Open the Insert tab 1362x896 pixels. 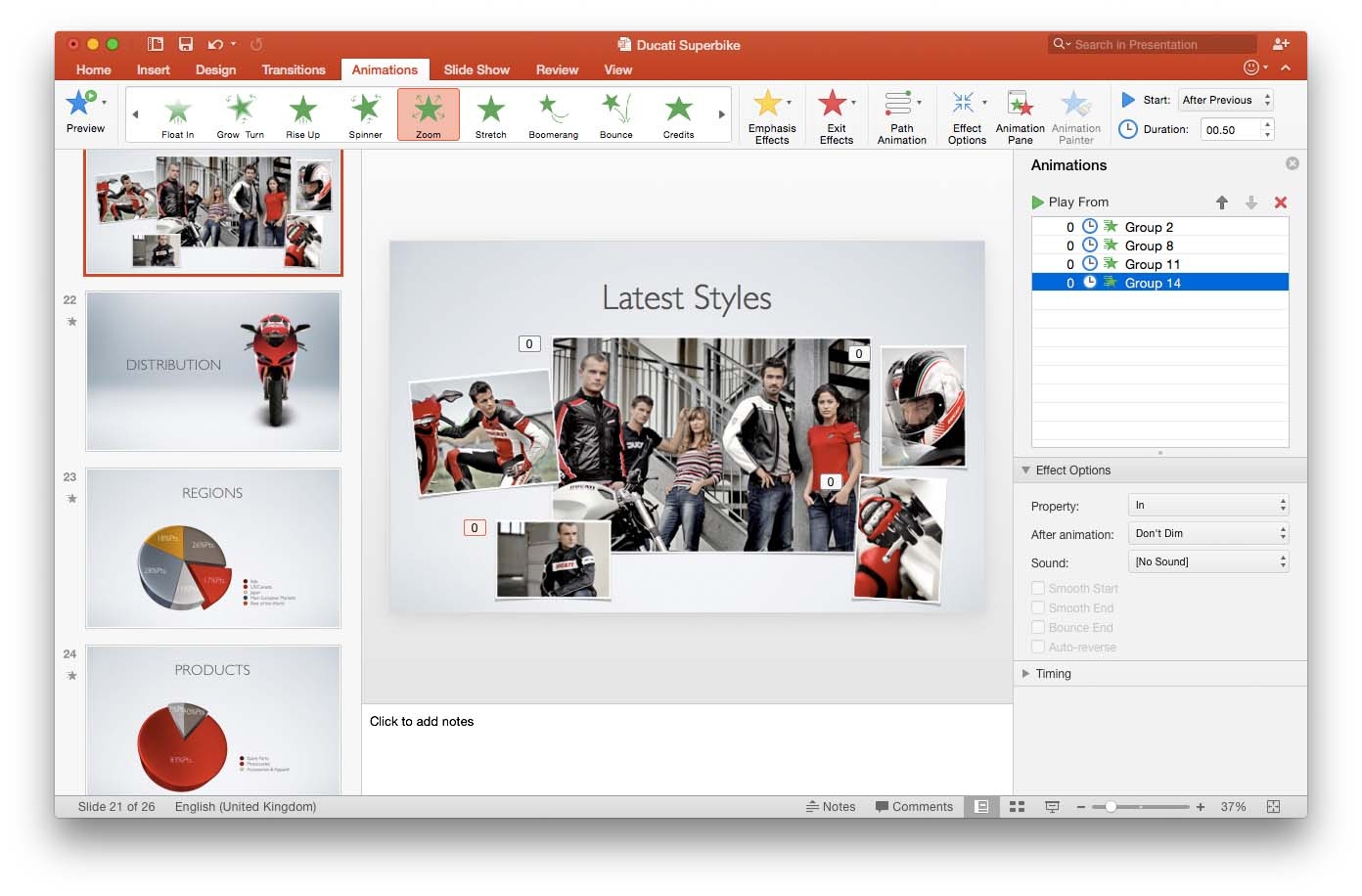[x=154, y=69]
